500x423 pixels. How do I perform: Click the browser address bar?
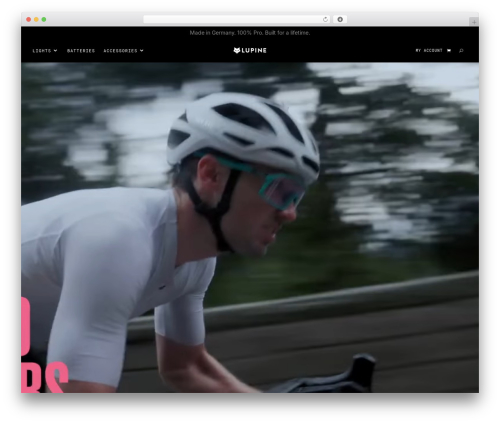tap(237, 19)
